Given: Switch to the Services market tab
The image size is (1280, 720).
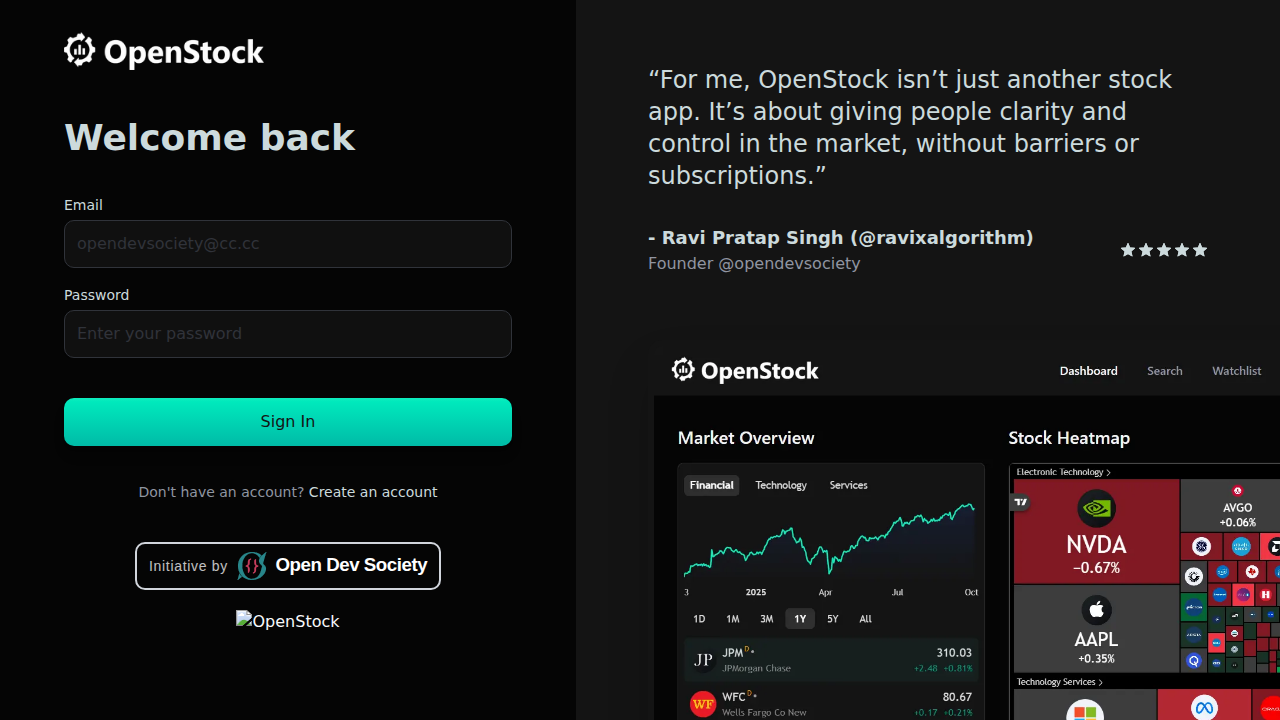Looking at the screenshot, I should click(x=848, y=485).
